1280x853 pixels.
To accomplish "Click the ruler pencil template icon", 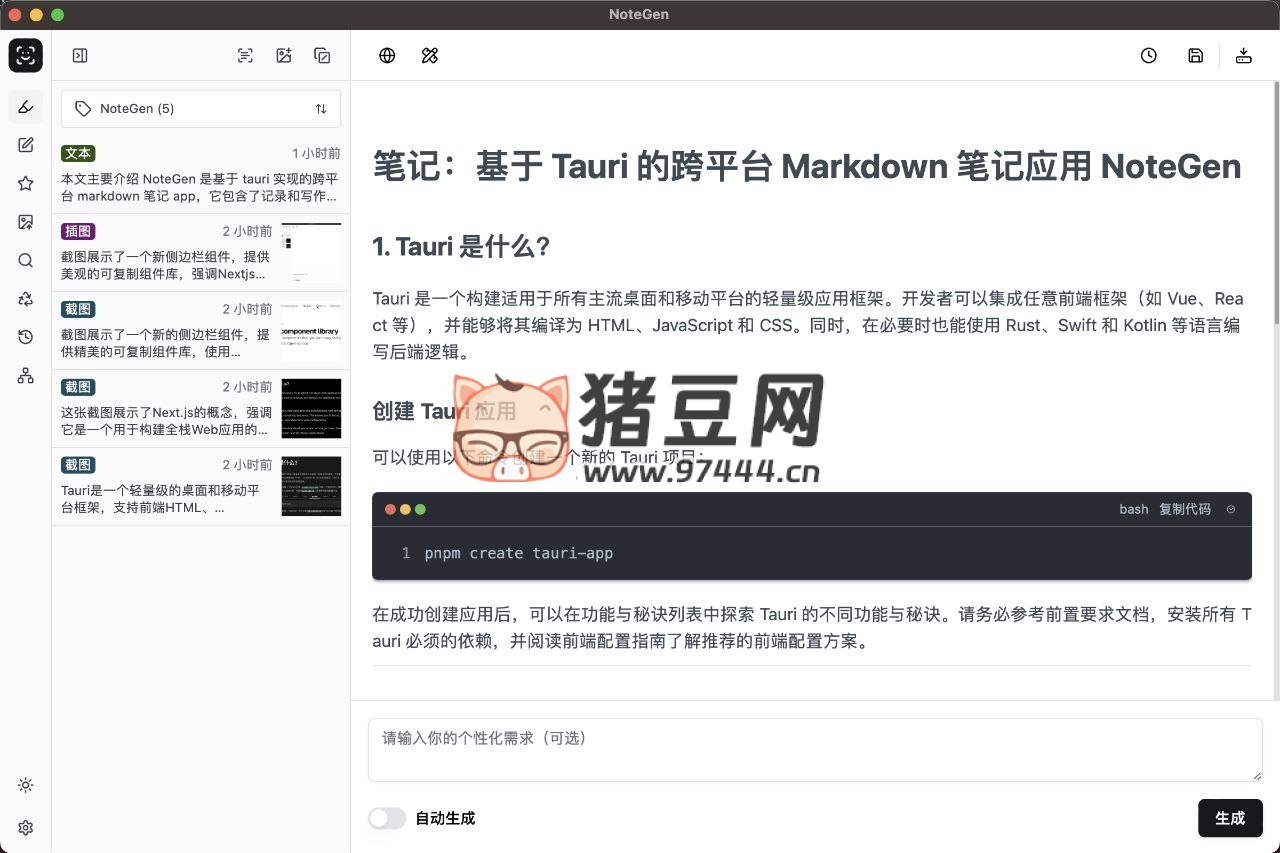I will (430, 56).
